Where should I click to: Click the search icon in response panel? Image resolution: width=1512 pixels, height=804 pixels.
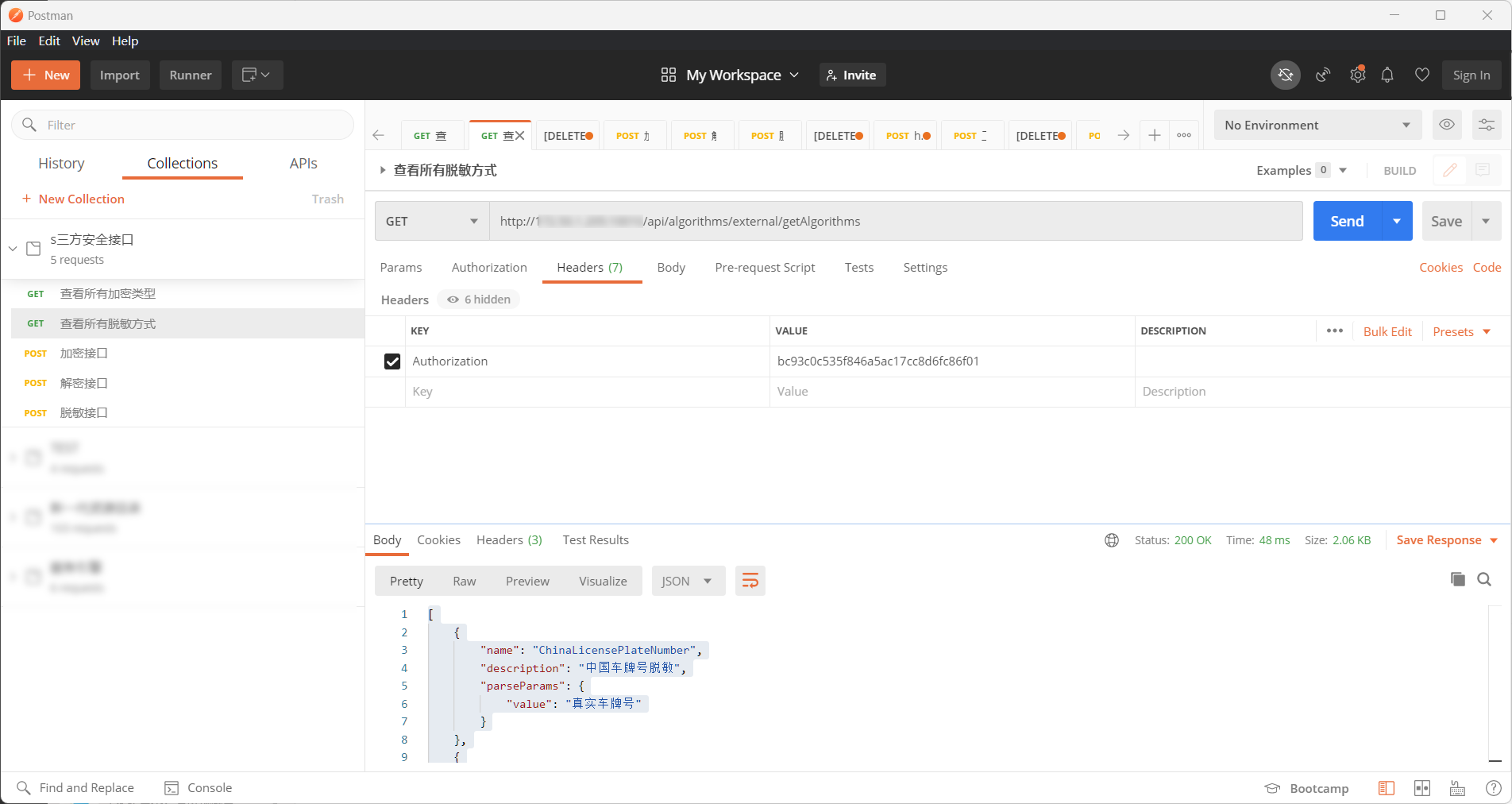(1483, 579)
